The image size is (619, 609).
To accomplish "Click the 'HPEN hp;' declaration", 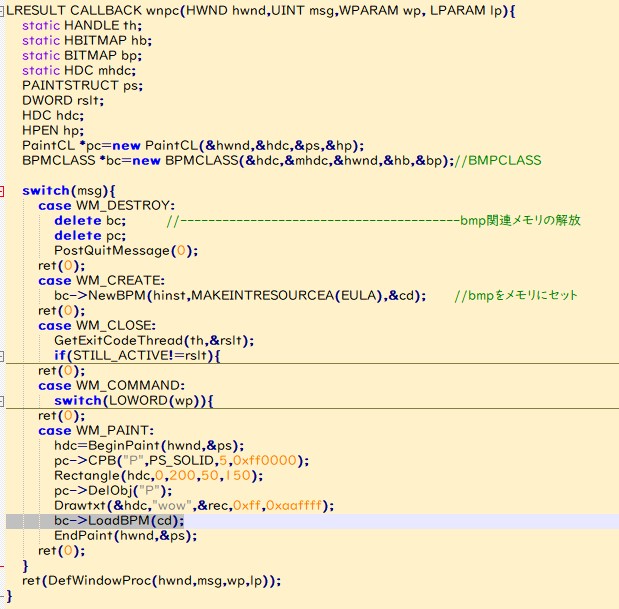I will 53,131.
